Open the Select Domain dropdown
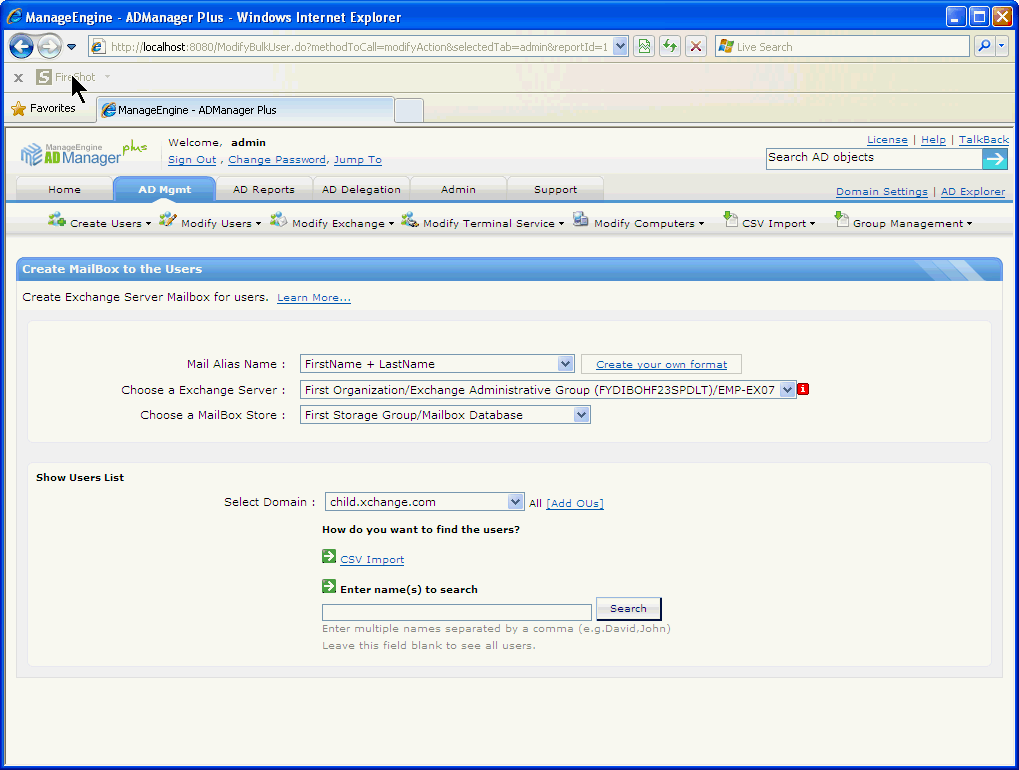1019x770 pixels. pyautogui.click(x=424, y=502)
